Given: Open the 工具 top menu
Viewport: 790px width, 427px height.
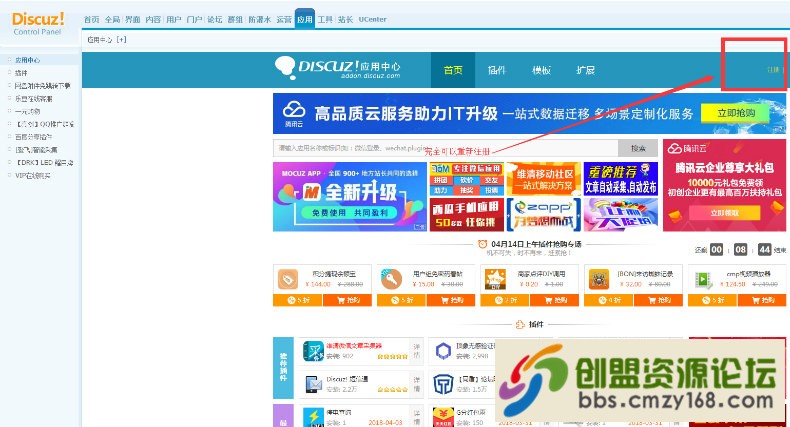Looking at the screenshot, I should tap(325, 20).
